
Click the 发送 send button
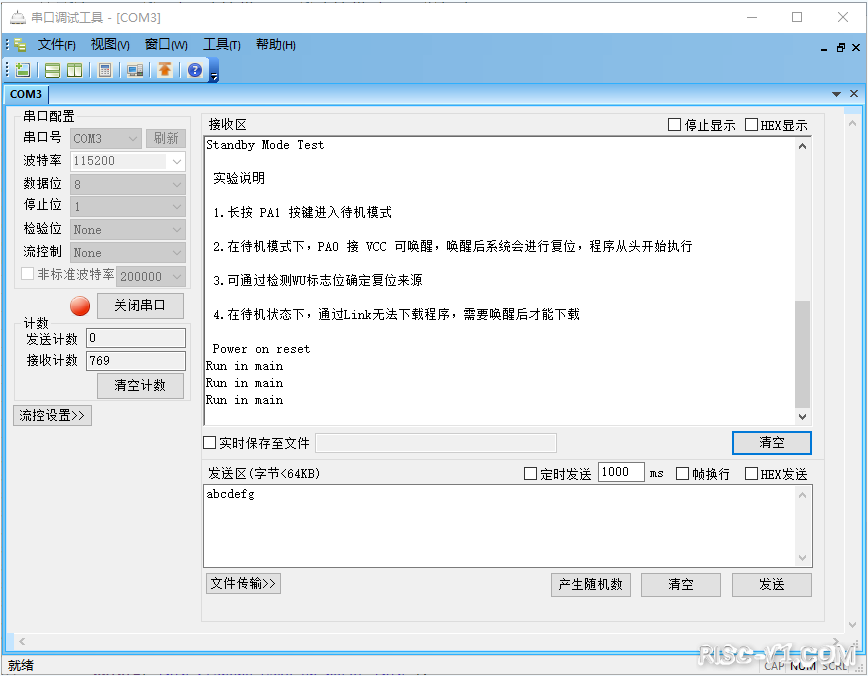click(772, 585)
